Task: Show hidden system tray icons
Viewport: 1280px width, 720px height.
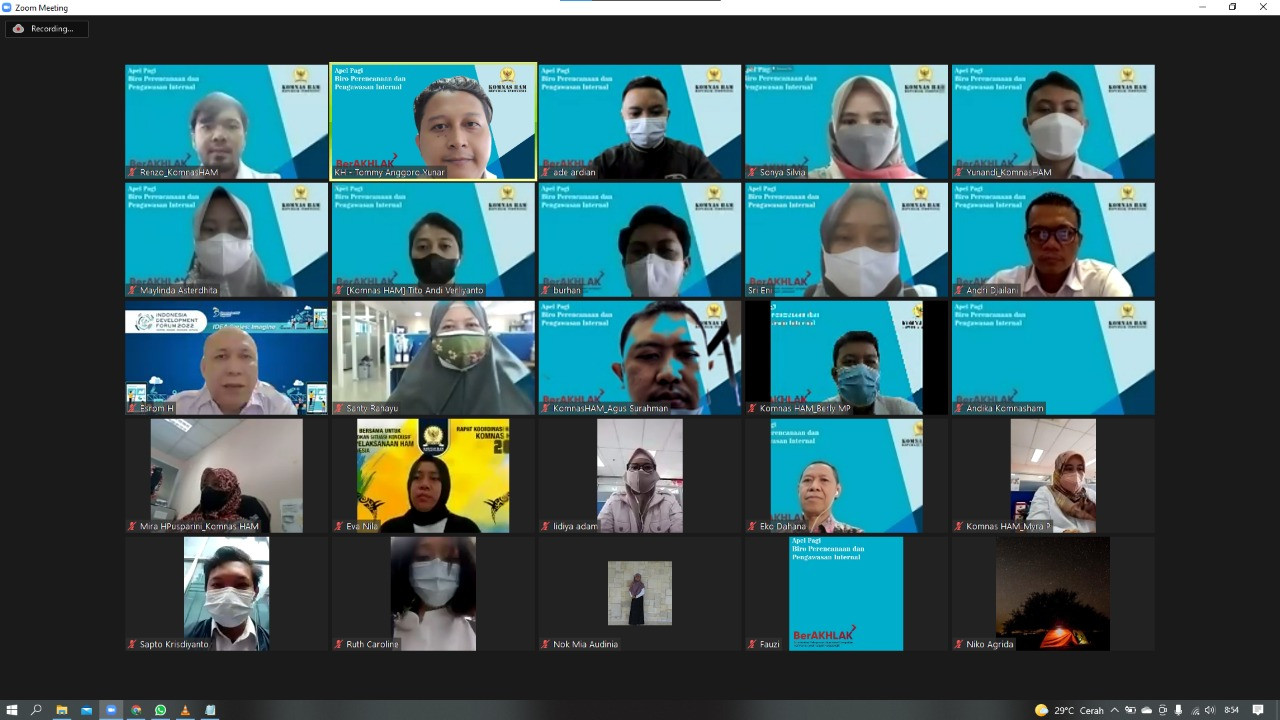Action: pyautogui.click(x=1115, y=710)
